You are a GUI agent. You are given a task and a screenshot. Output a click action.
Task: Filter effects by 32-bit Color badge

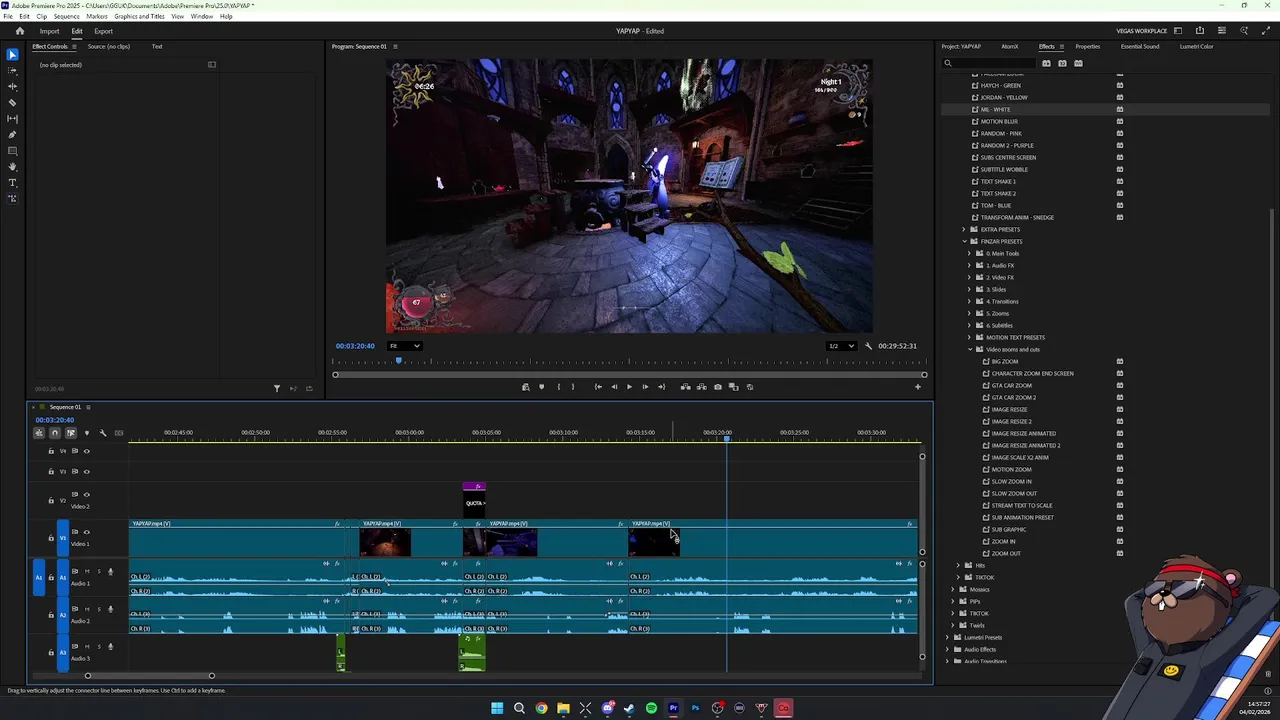click(1062, 63)
